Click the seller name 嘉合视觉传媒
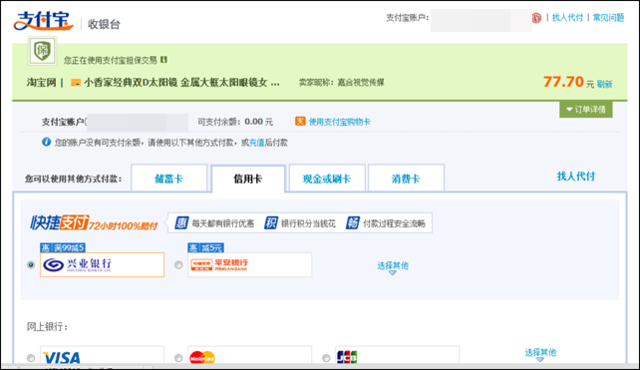The height and width of the screenshot is (370, 640). click(x=361, y=82)
